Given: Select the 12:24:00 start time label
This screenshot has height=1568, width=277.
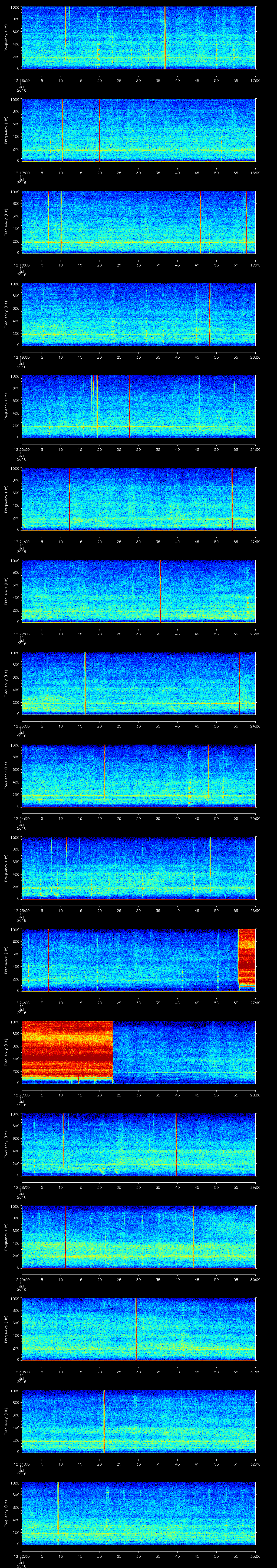Looking at the screenshot, I should [x=21, y=818].
